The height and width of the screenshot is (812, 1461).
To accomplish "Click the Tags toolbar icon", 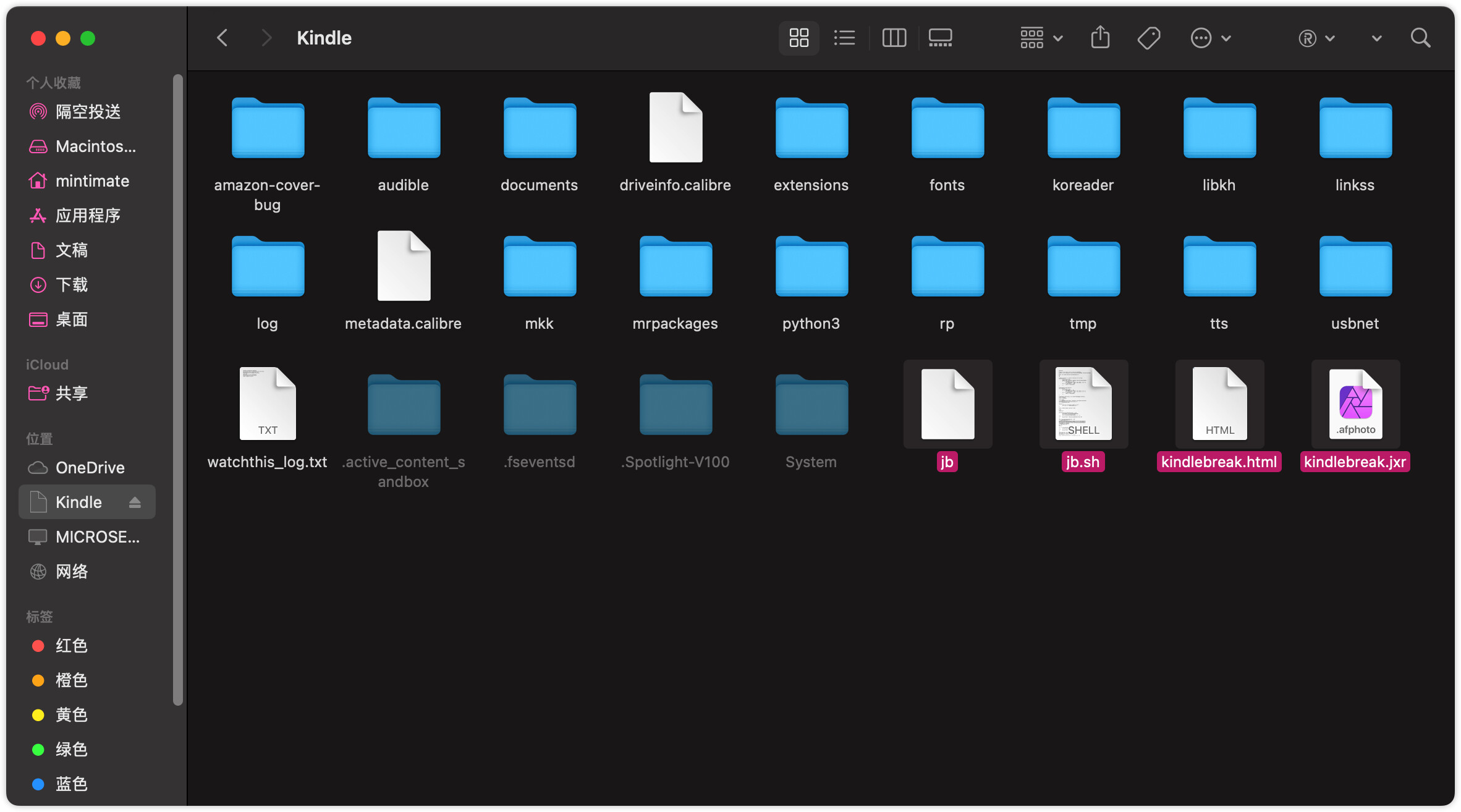I will pos(1148,38).
